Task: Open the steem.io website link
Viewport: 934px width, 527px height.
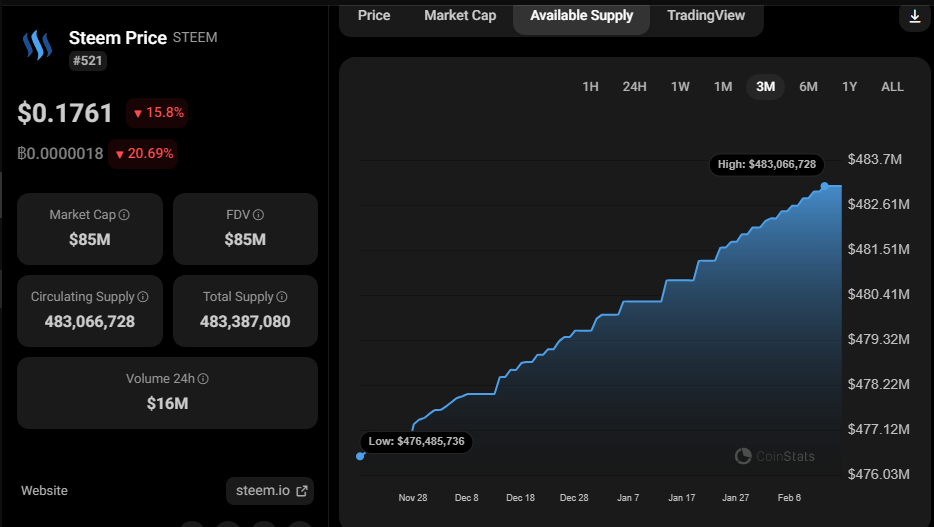Action: click(x=270, y=491)
